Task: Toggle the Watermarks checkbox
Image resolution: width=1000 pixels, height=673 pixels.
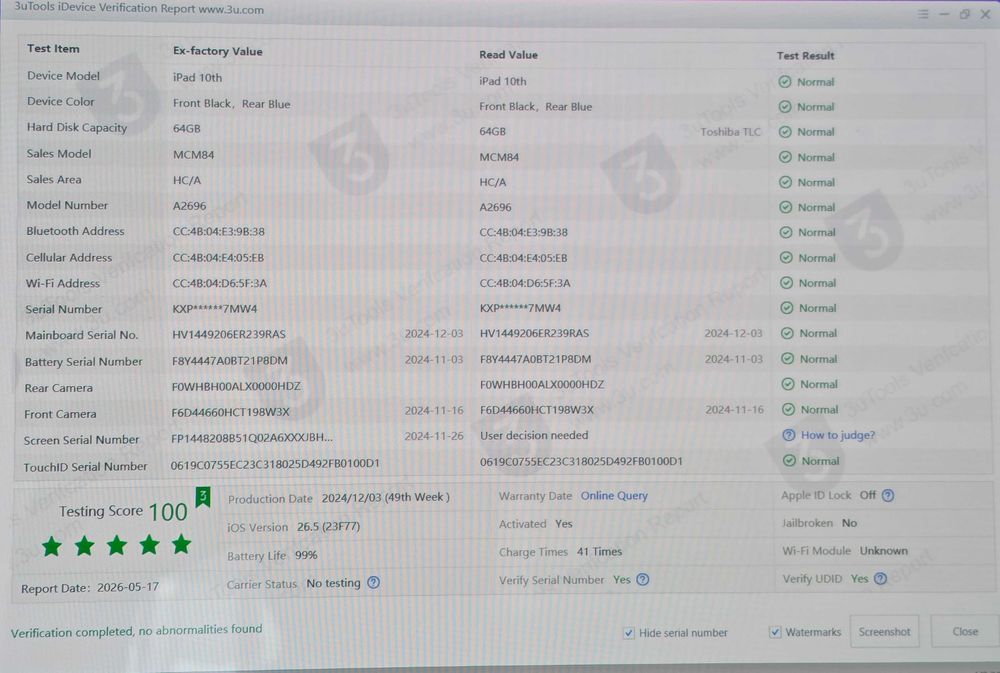Action: [x=775, y=632]
